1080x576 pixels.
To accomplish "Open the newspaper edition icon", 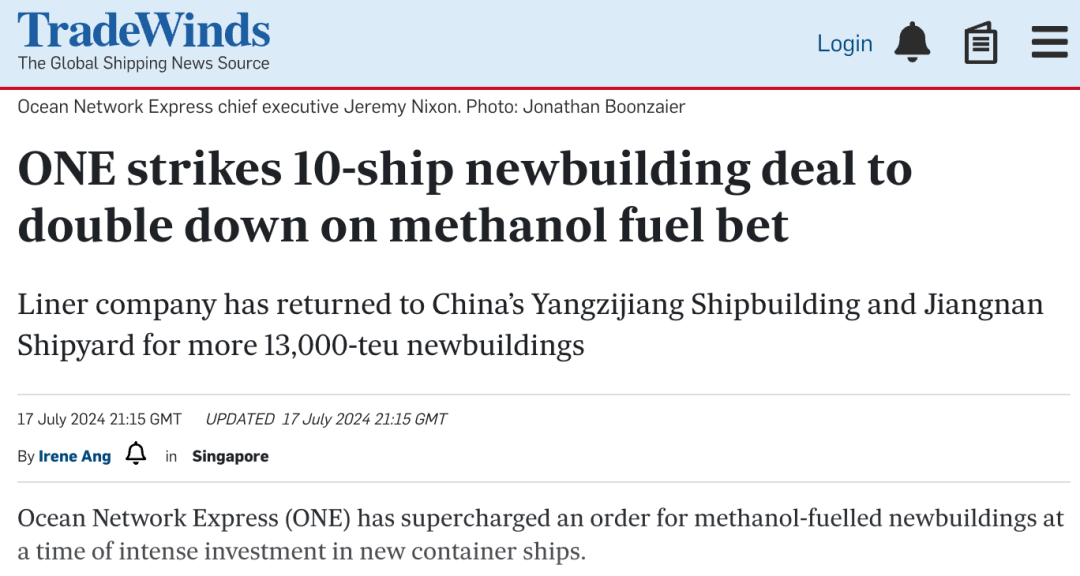I will [981, 43].
